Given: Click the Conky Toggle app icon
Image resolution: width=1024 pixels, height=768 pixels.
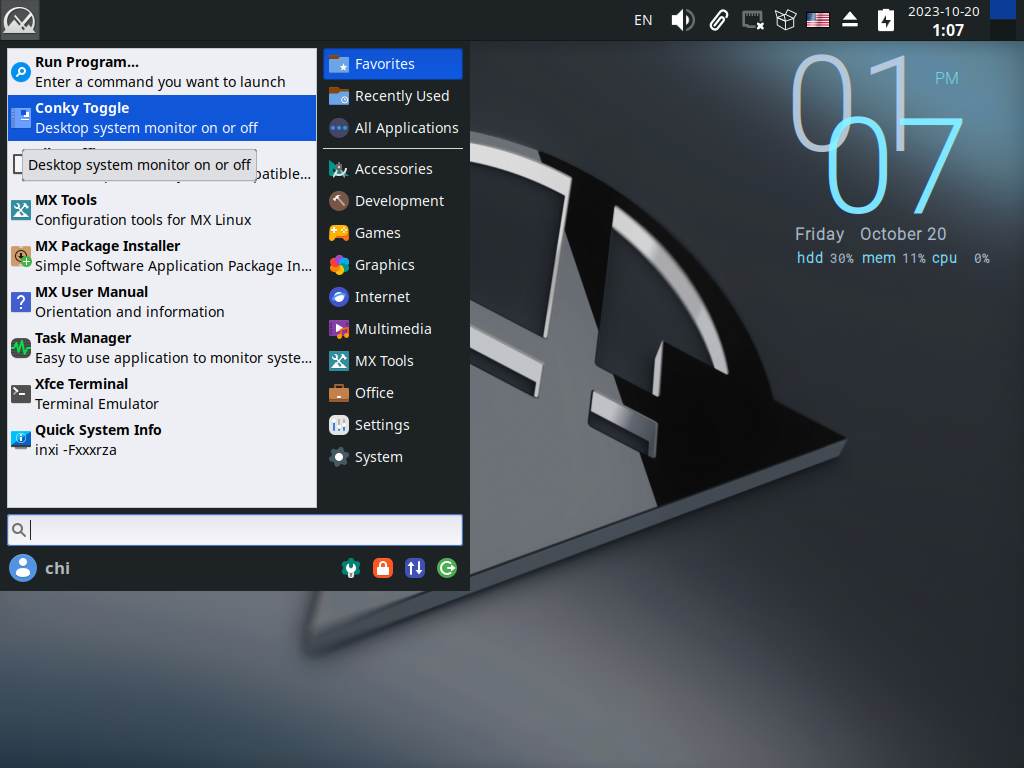Looking at the screenshot, I should pos(21,118).
